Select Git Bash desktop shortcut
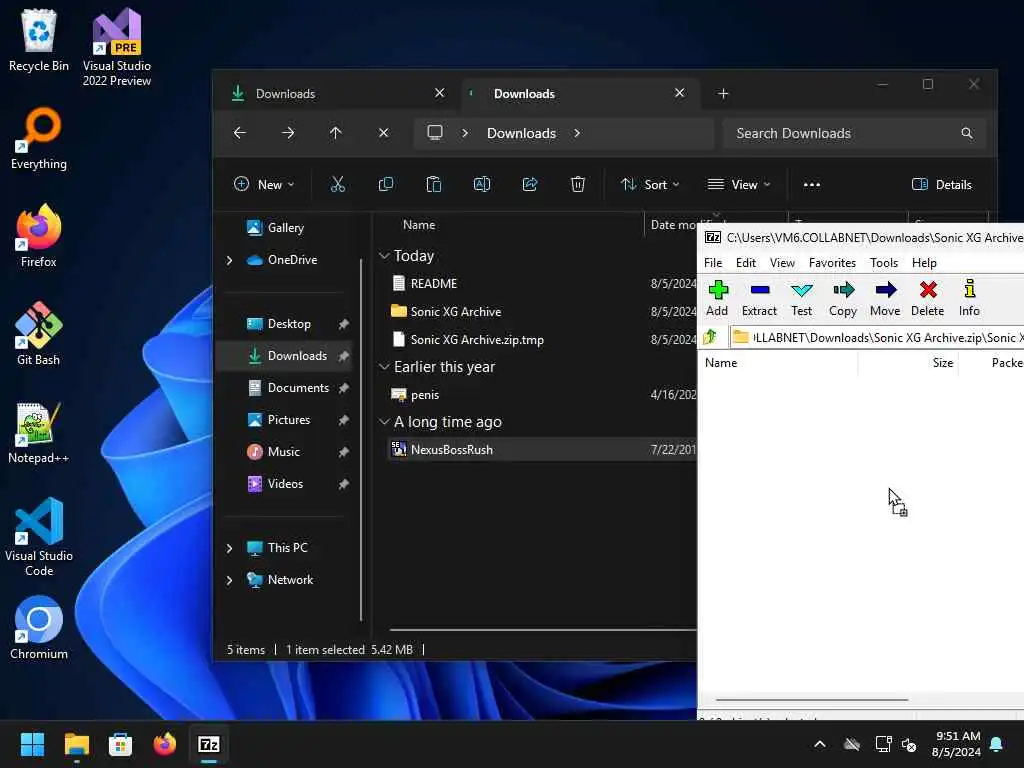 [39, 333]
